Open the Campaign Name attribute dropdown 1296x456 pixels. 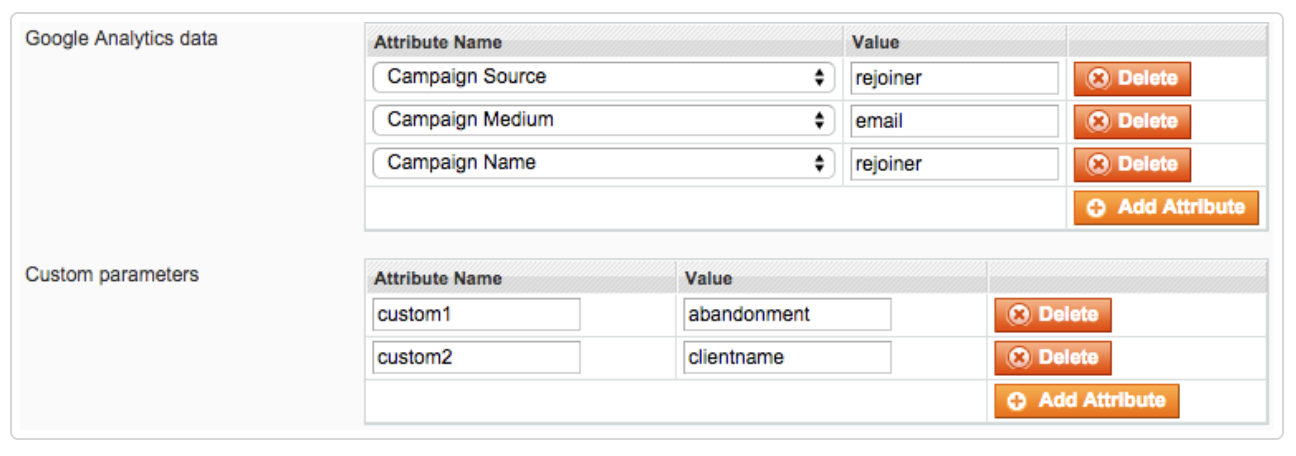603,163
